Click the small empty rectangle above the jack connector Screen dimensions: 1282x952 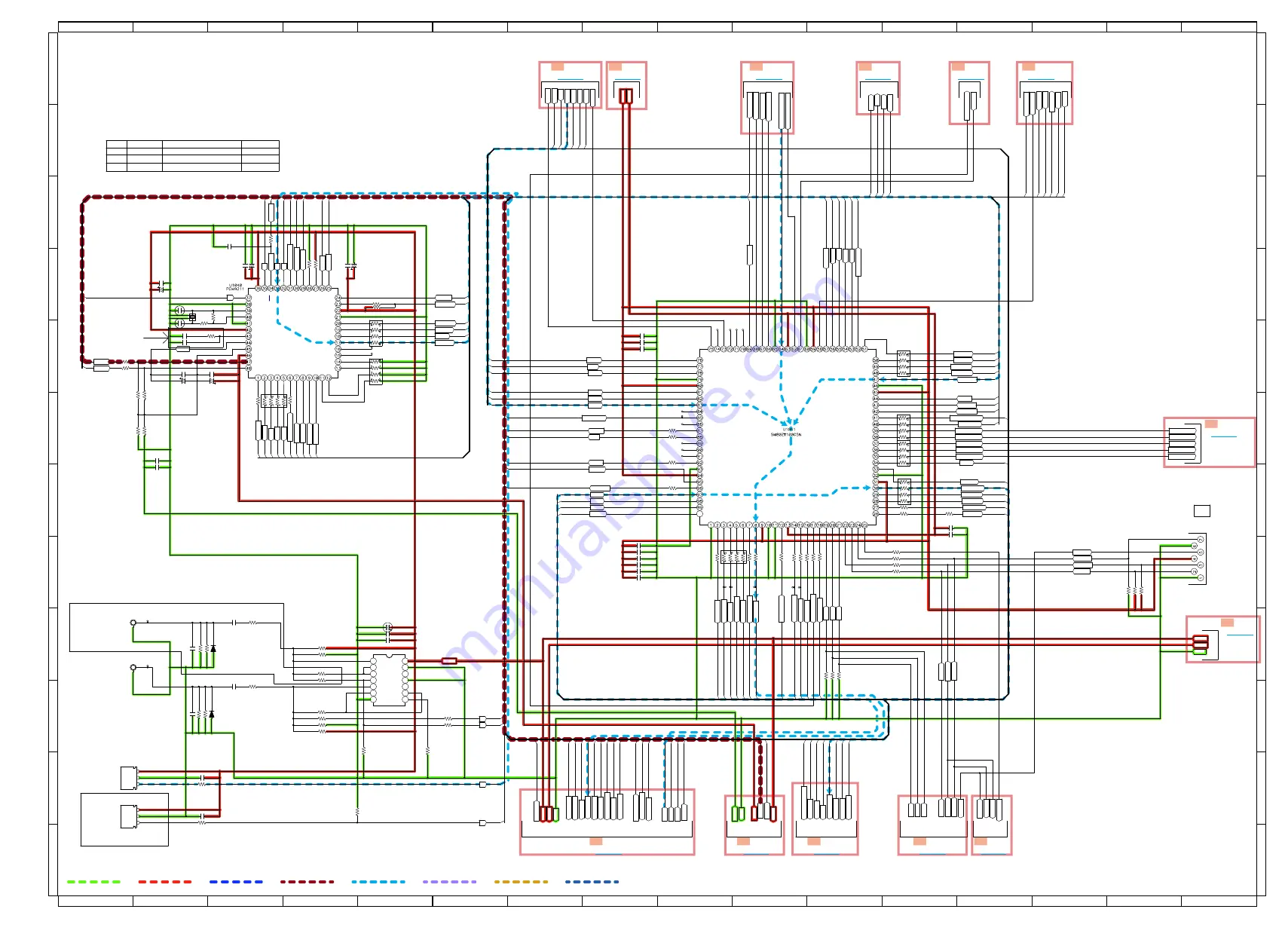pos(1202,511)
